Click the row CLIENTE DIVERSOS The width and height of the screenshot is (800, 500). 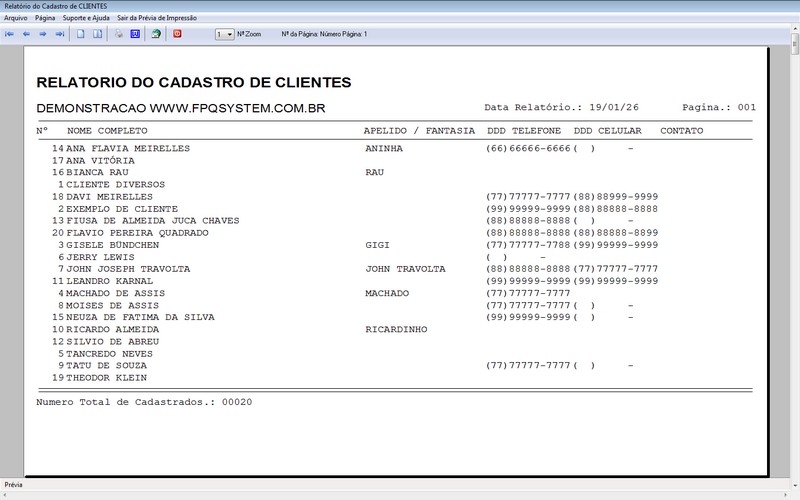click(115, 185)
